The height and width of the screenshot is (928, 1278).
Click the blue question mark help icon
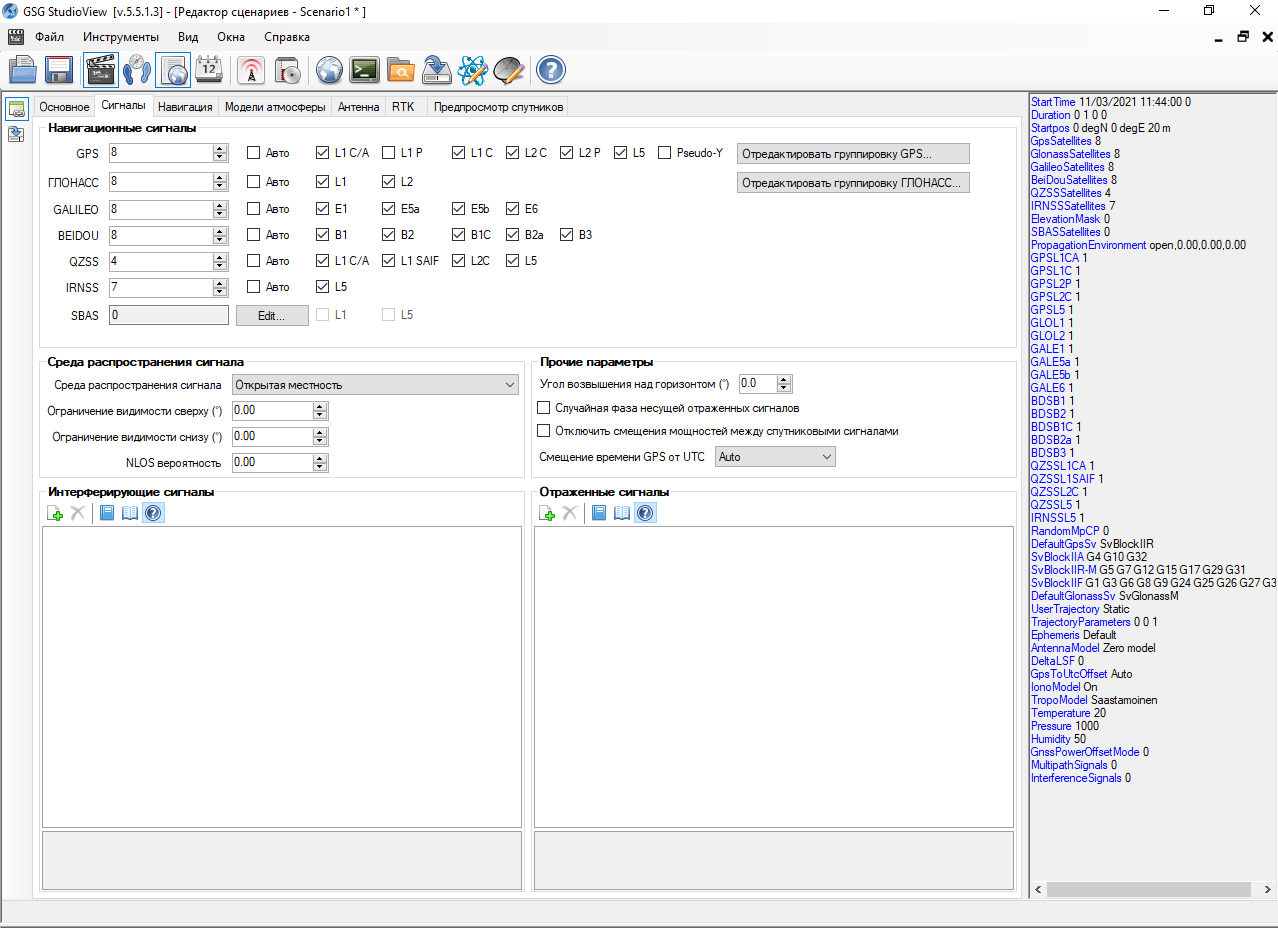[x=551, y=70]
